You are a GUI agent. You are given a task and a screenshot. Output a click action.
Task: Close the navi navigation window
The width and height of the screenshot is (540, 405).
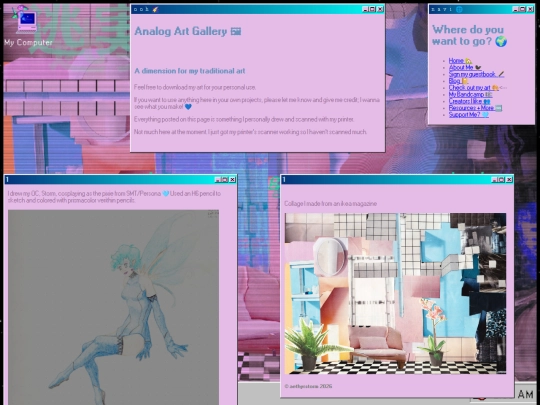click(x=530, y=9)
